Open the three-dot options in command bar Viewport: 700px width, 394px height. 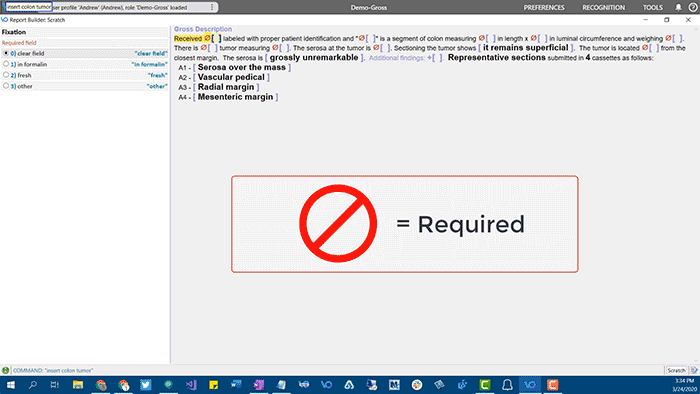[212, 7]
